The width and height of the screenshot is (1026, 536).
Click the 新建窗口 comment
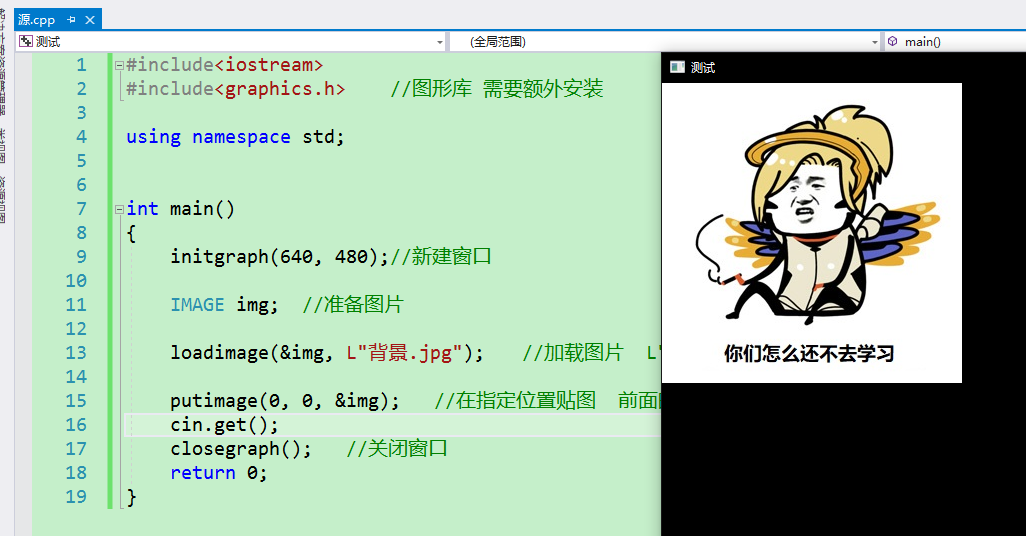point(440,257)
